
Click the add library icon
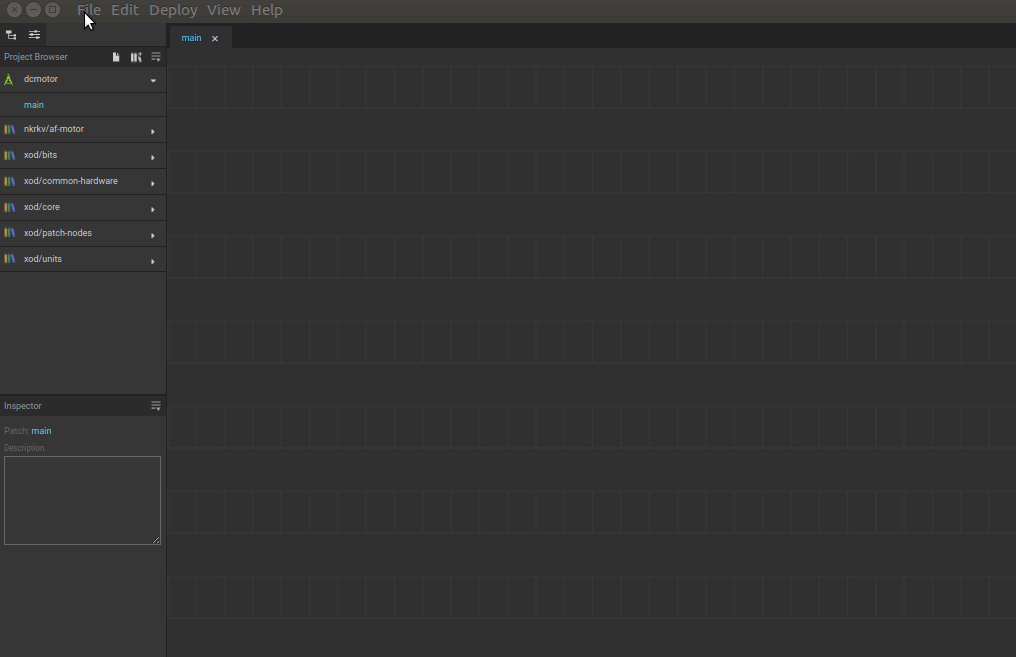coord(136,57)
